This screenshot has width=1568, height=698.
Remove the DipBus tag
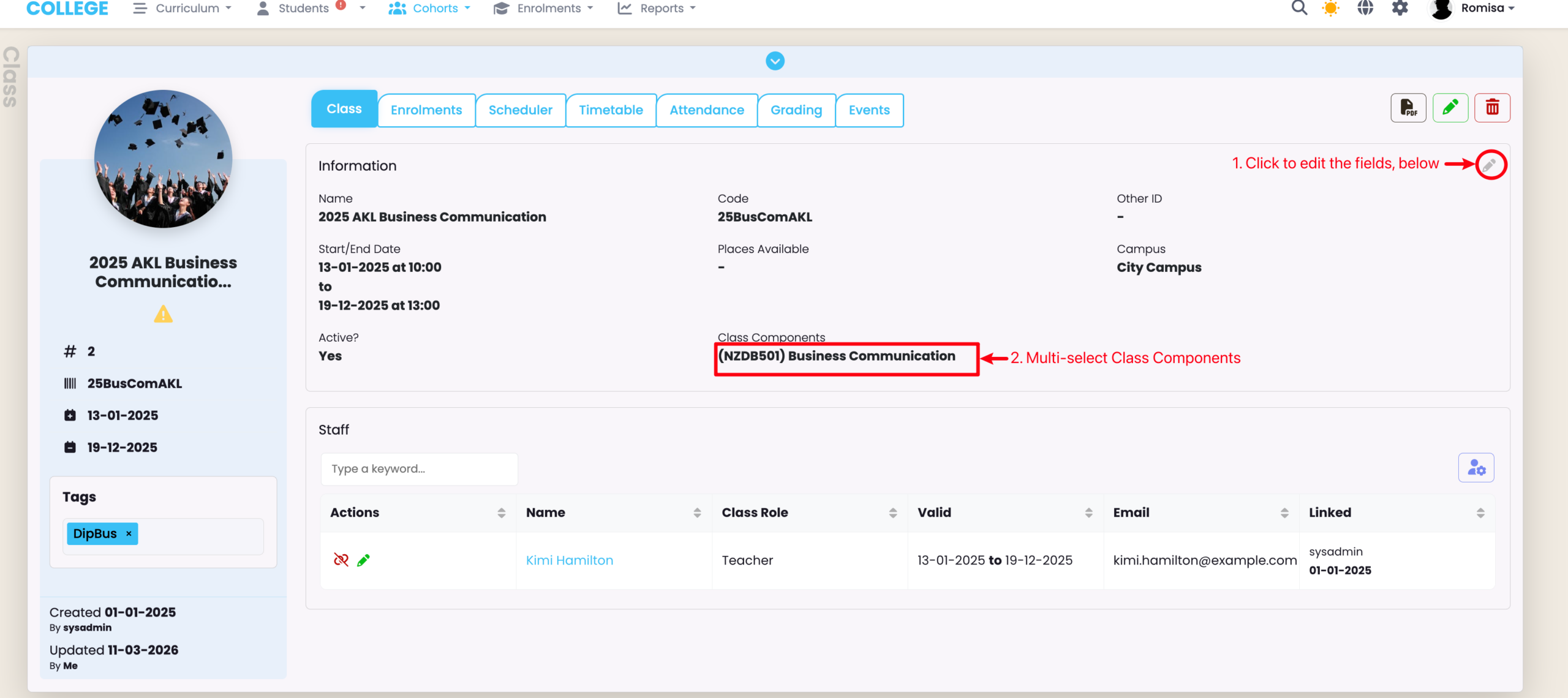coord(129,533)
